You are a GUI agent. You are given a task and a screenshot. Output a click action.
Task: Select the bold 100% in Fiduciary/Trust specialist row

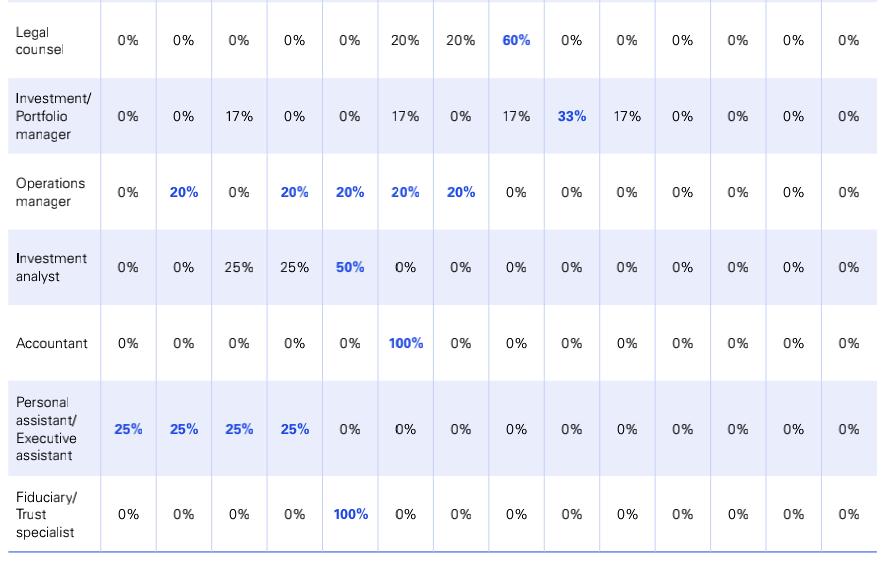[350, 514]
